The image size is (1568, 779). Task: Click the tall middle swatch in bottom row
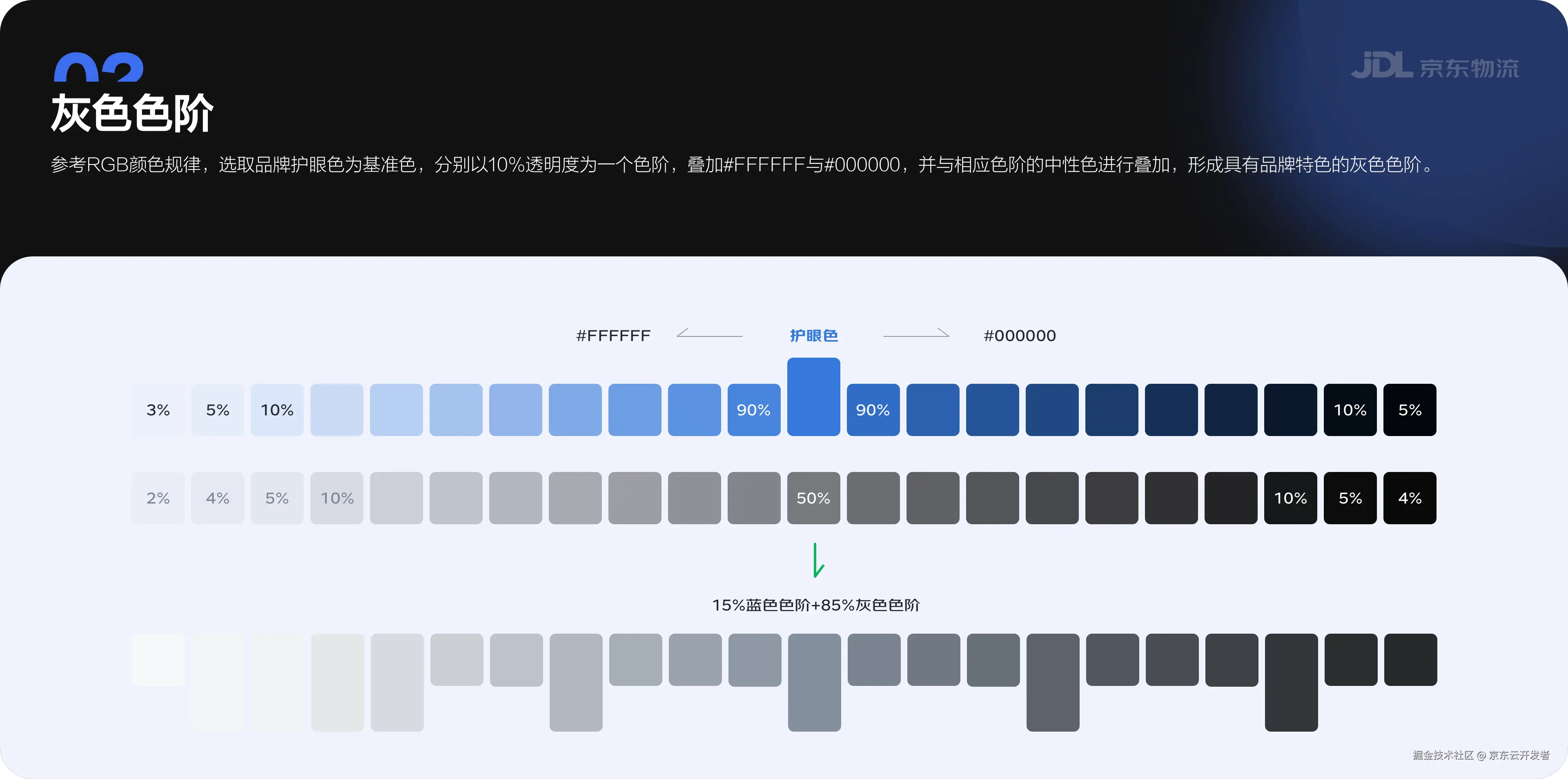(815, 682)
